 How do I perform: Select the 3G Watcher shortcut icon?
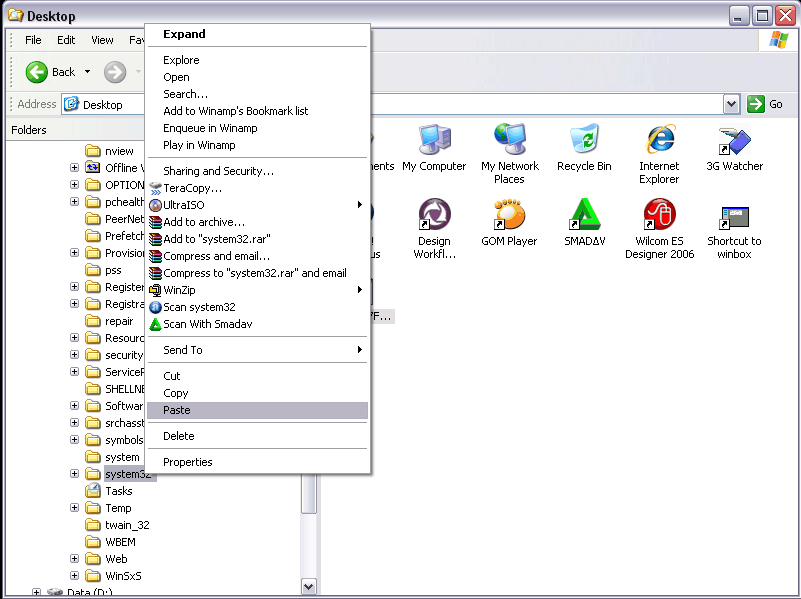pyautogui.click(x=735, y=139)
